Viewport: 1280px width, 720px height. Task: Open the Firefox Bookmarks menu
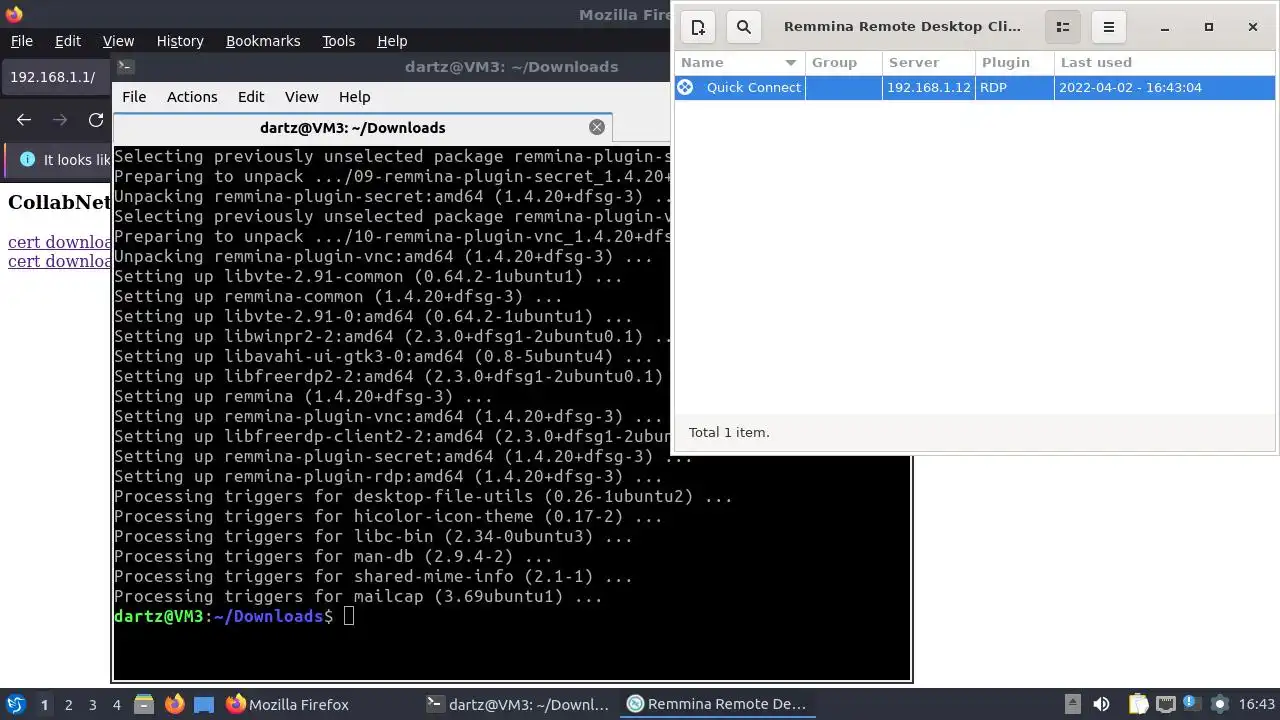coord(263,41)
